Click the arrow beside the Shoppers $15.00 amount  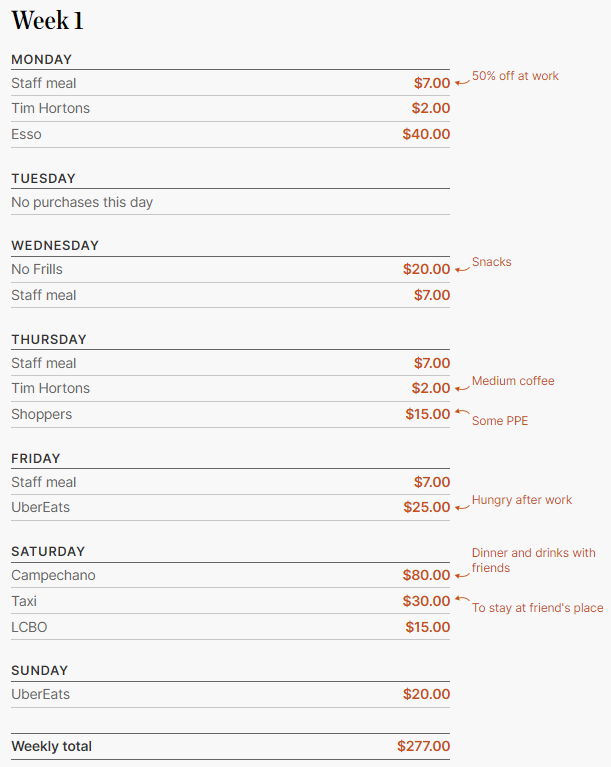pos(461,411)
